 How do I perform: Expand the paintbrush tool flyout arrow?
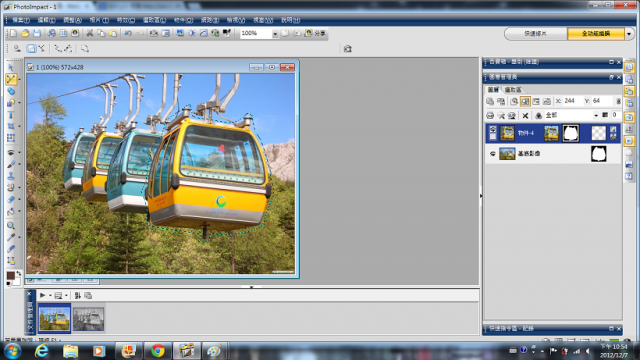point(20,164)
